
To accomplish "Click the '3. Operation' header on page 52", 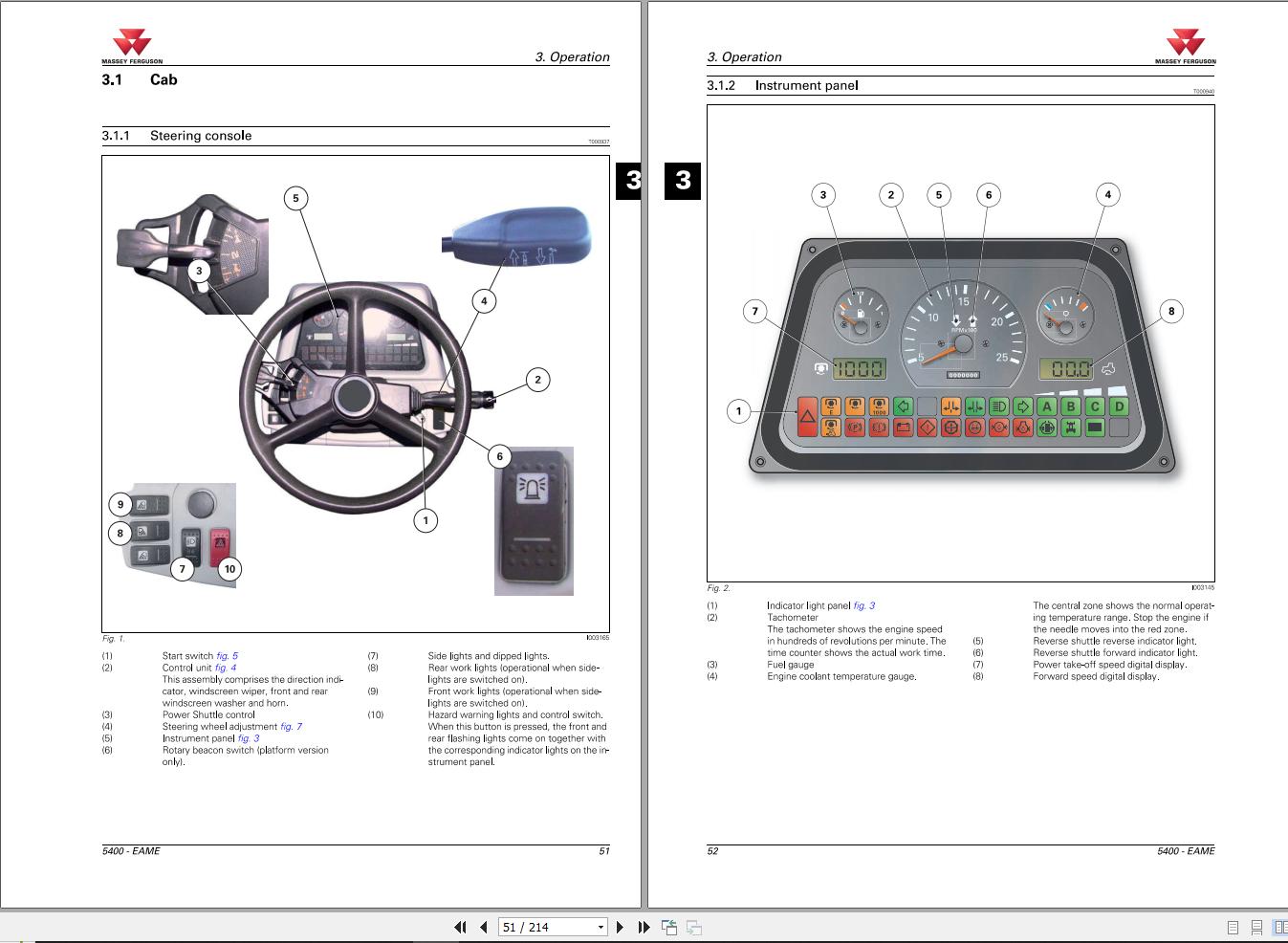I will click(x=744, y=57).
